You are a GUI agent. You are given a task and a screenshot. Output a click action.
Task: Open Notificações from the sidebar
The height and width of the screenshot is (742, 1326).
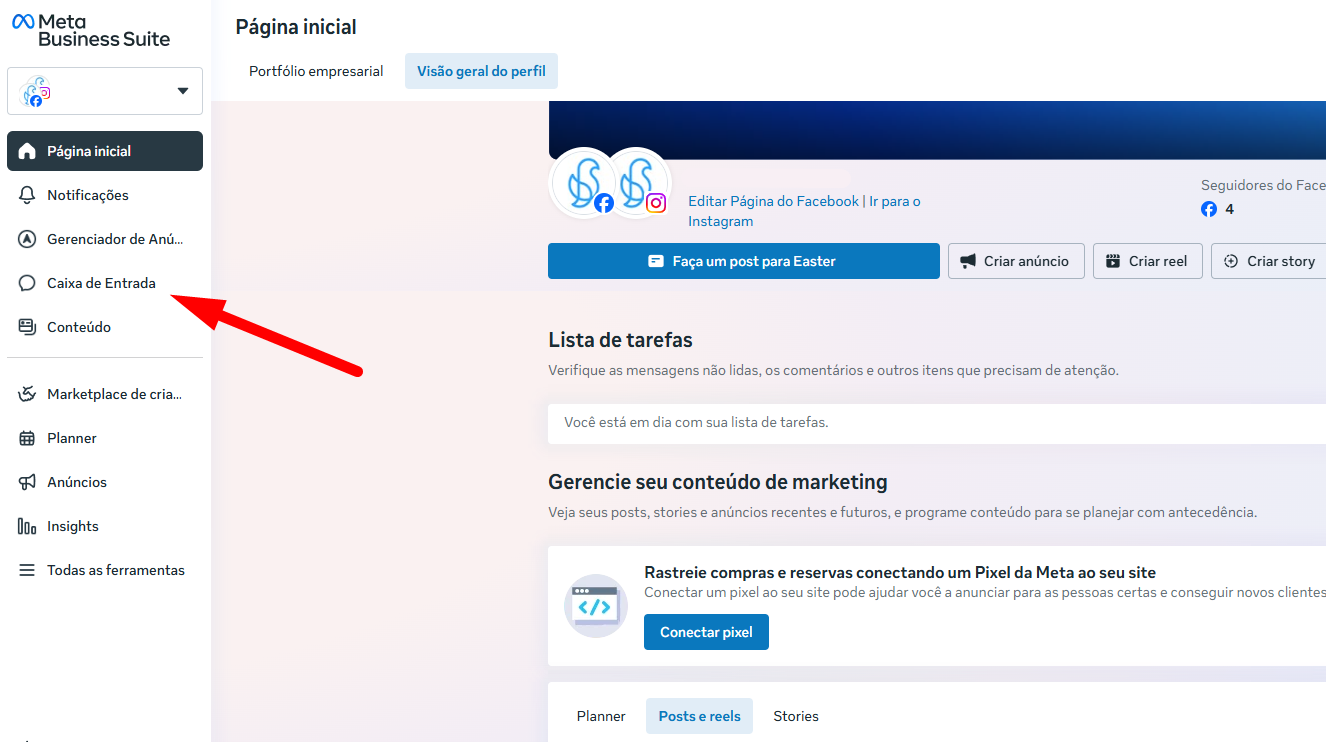[x=105, y=195]
